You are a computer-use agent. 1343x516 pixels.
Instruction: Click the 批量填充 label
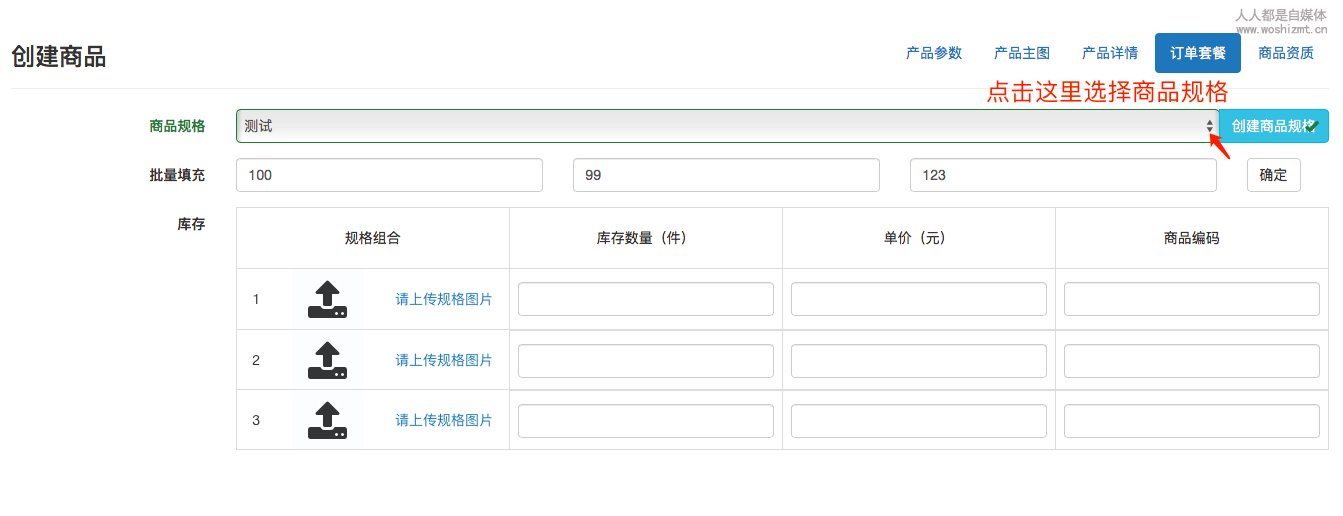(177, 175)
